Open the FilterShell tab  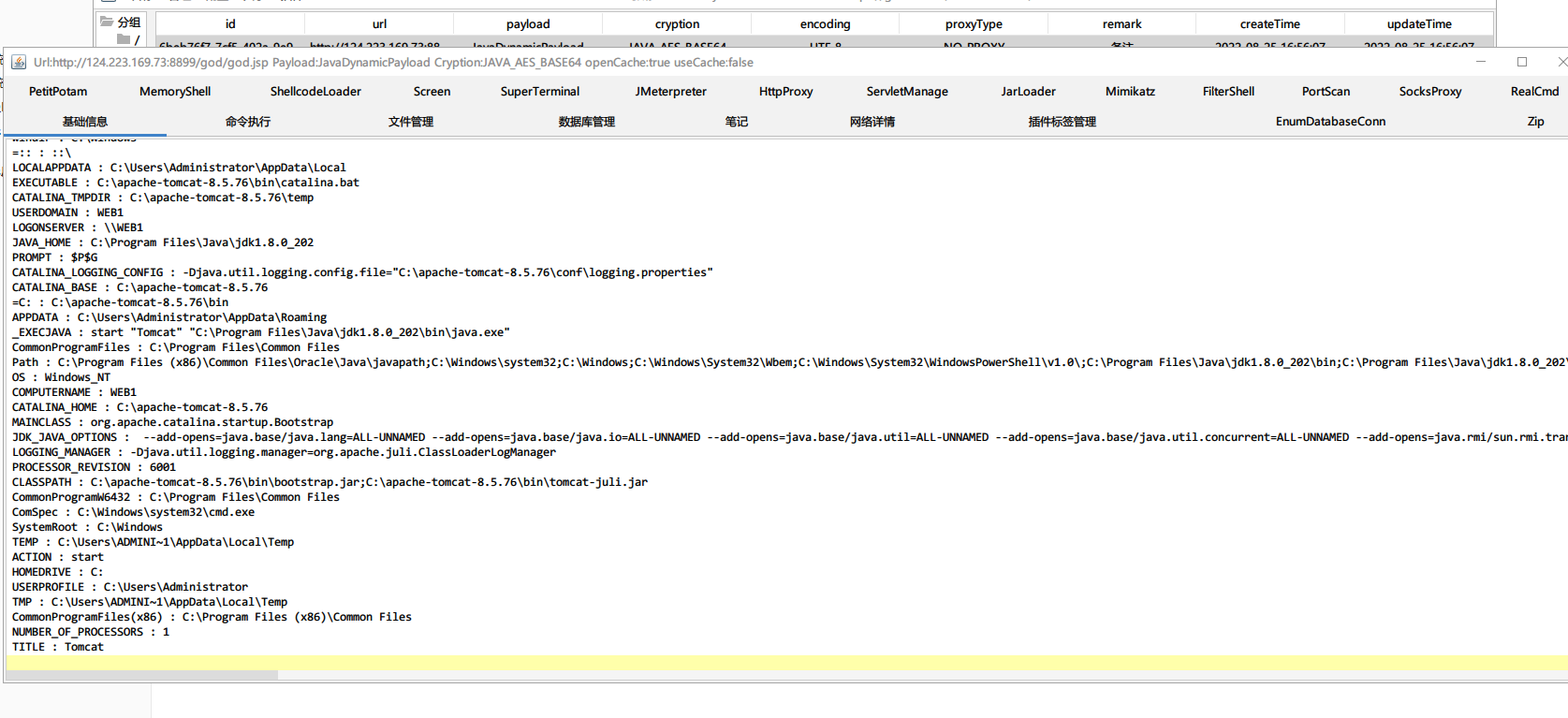click(x=1228, y=92)
